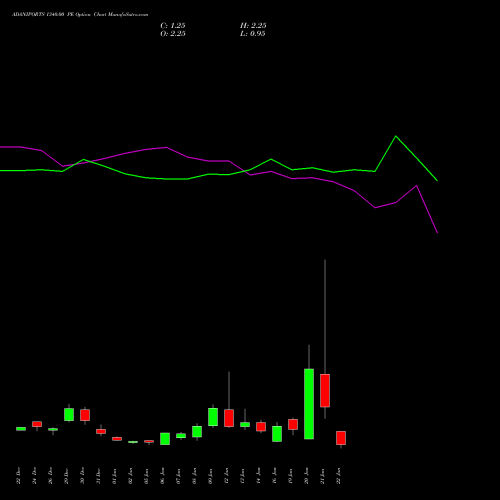Click the '01 Jan' date label
The image size is (500, 500).
tap(115, 476)
